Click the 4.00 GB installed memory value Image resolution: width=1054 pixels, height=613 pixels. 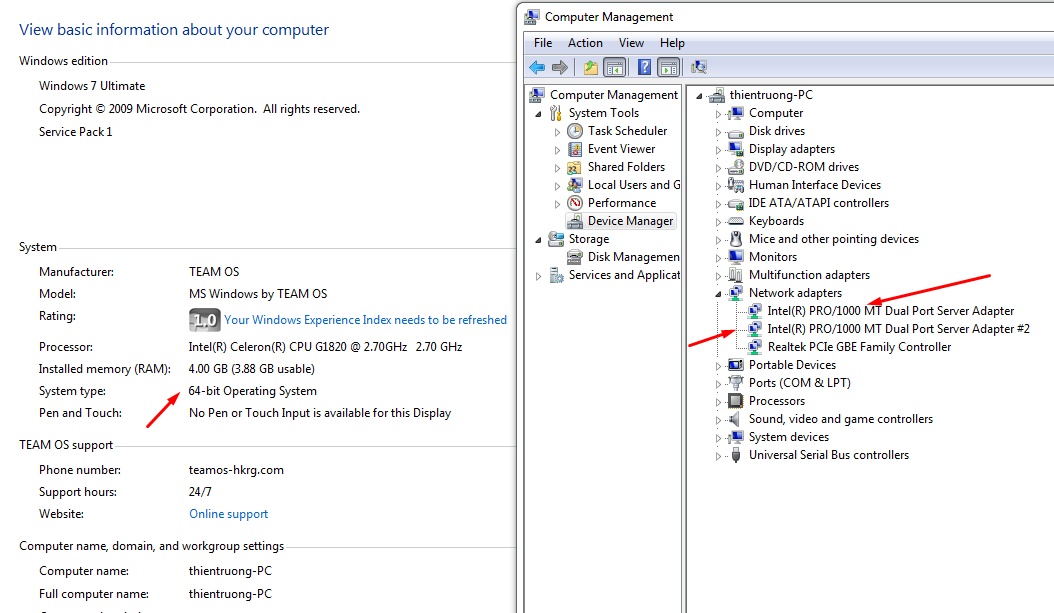(x=251, y=369)
